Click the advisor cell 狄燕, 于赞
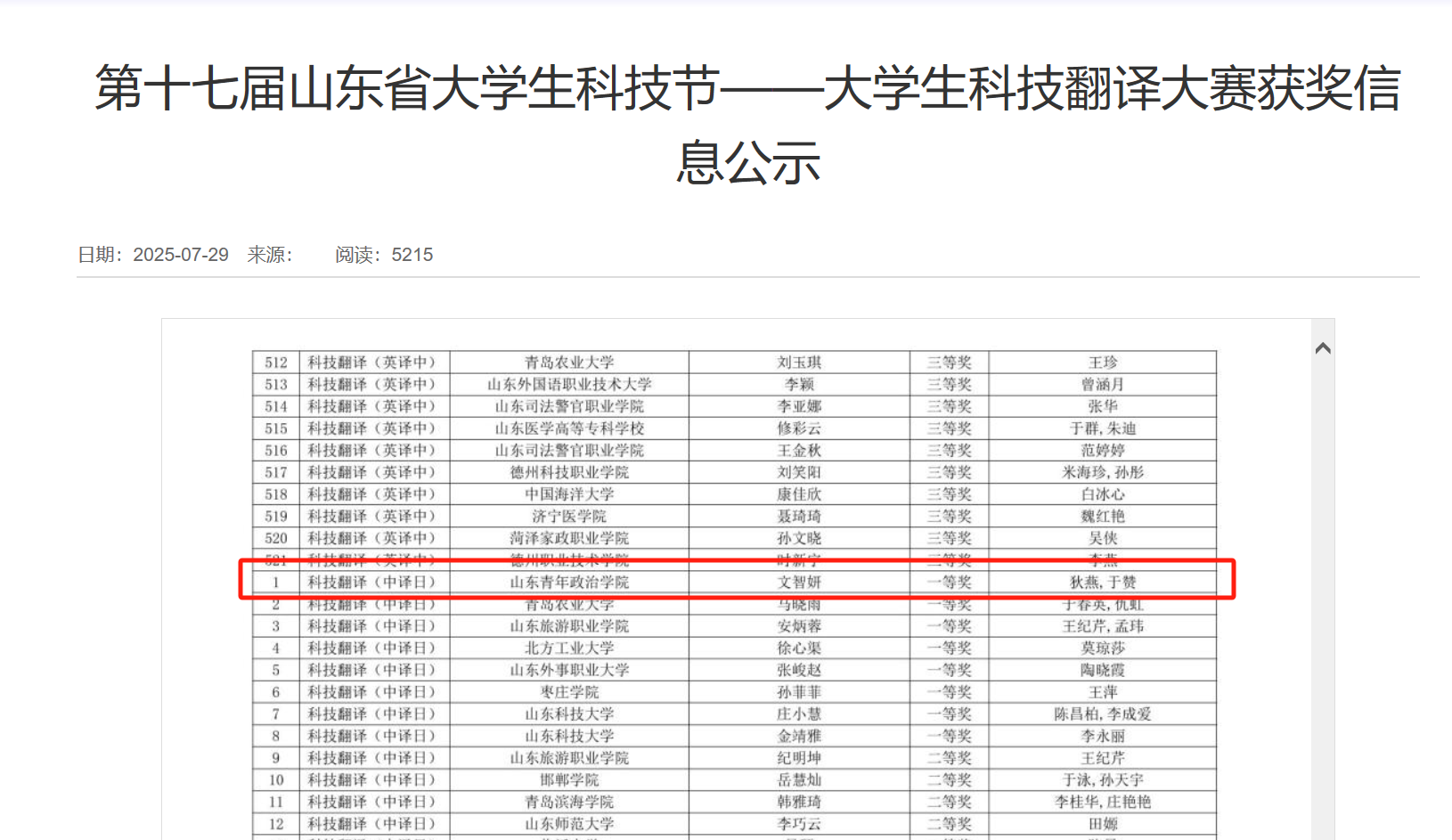 coord(1102,583)
